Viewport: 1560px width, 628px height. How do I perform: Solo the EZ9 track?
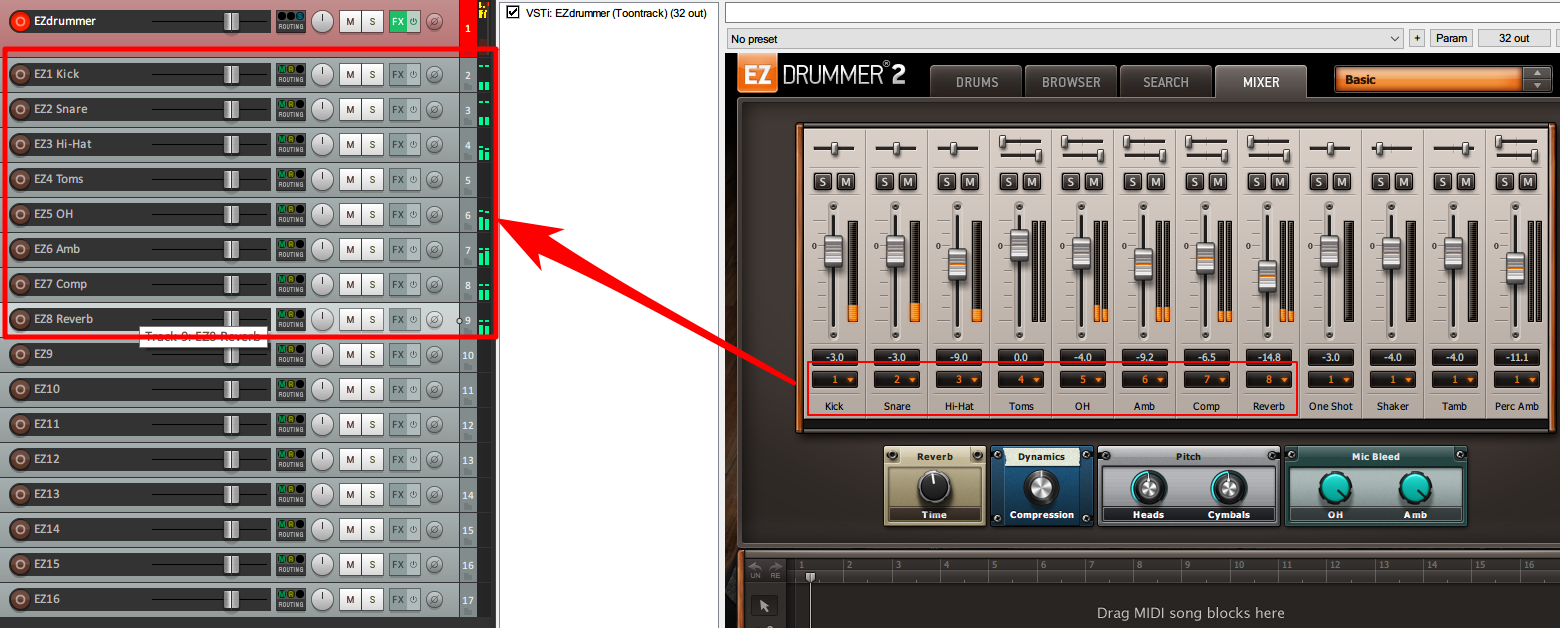[372, 354]
